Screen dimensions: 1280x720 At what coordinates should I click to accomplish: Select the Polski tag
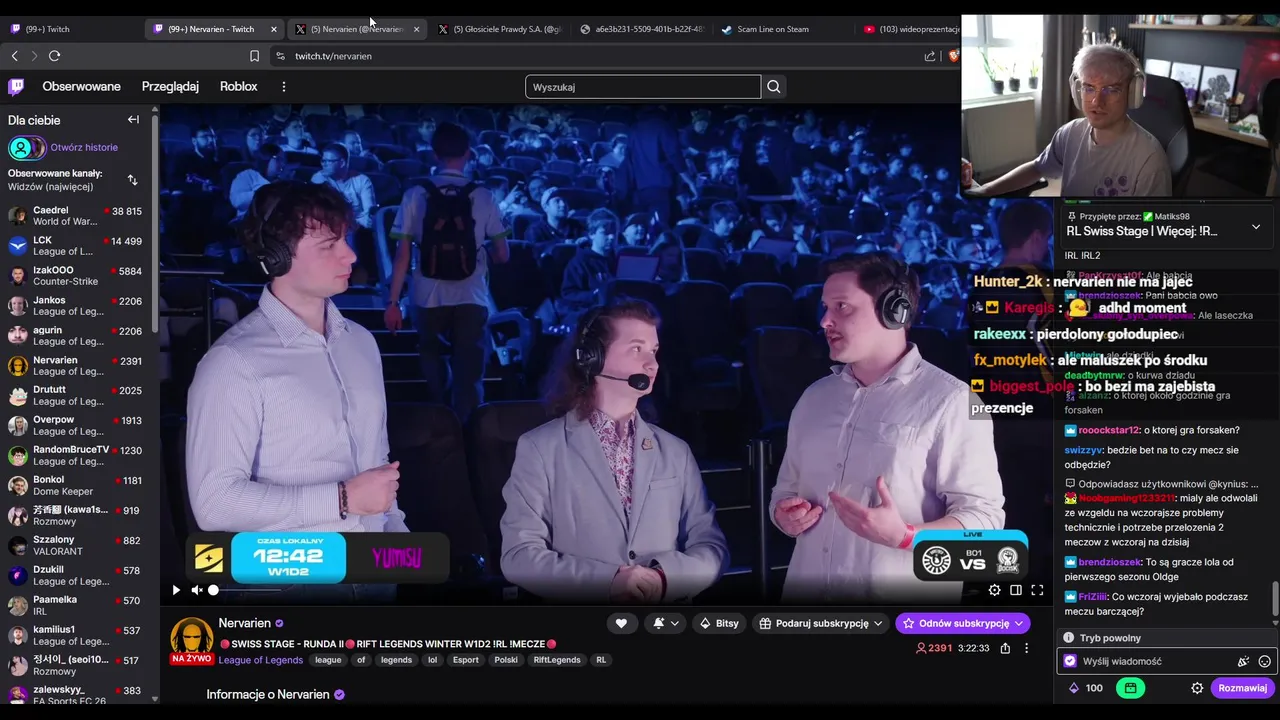pyautogui.click(x=506, y=660)
